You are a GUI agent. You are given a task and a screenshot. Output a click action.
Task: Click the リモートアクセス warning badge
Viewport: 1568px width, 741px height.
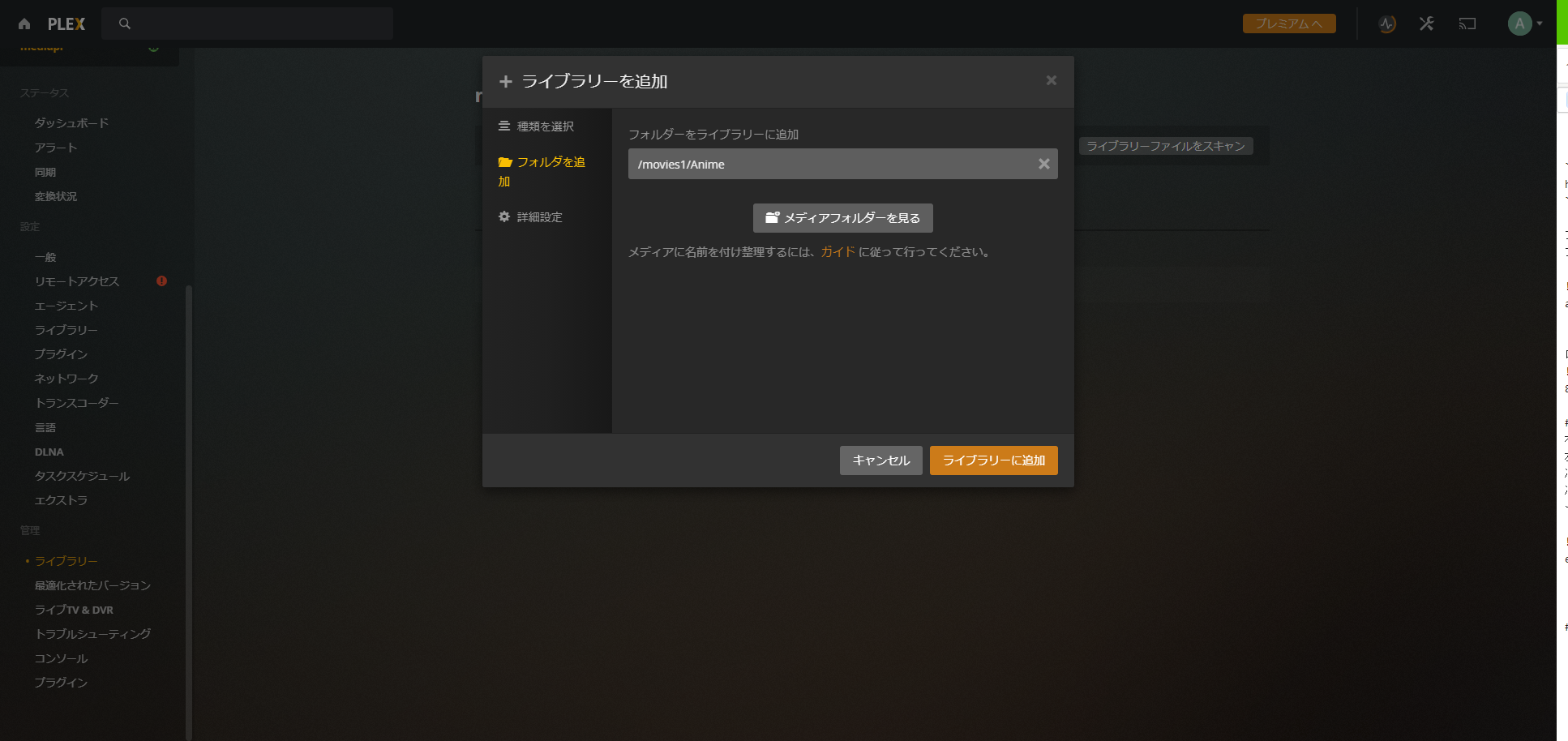161,281
